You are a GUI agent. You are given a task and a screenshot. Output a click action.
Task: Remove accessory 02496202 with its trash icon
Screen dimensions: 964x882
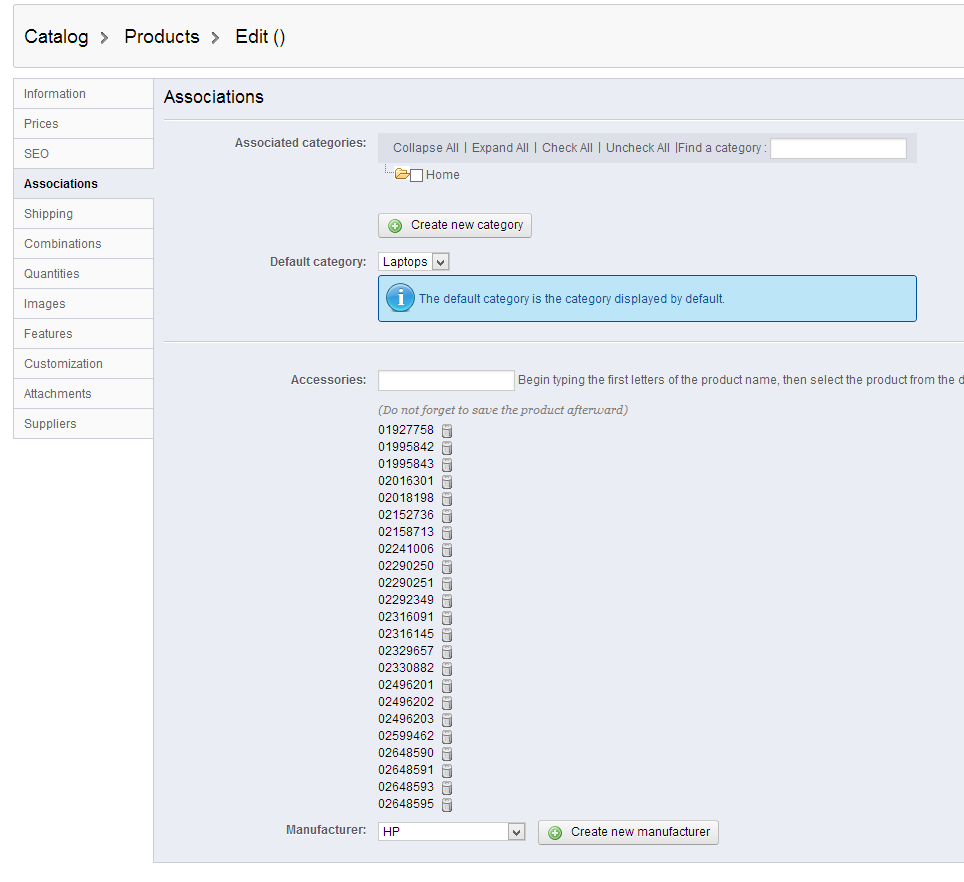[x=447, y=703]
